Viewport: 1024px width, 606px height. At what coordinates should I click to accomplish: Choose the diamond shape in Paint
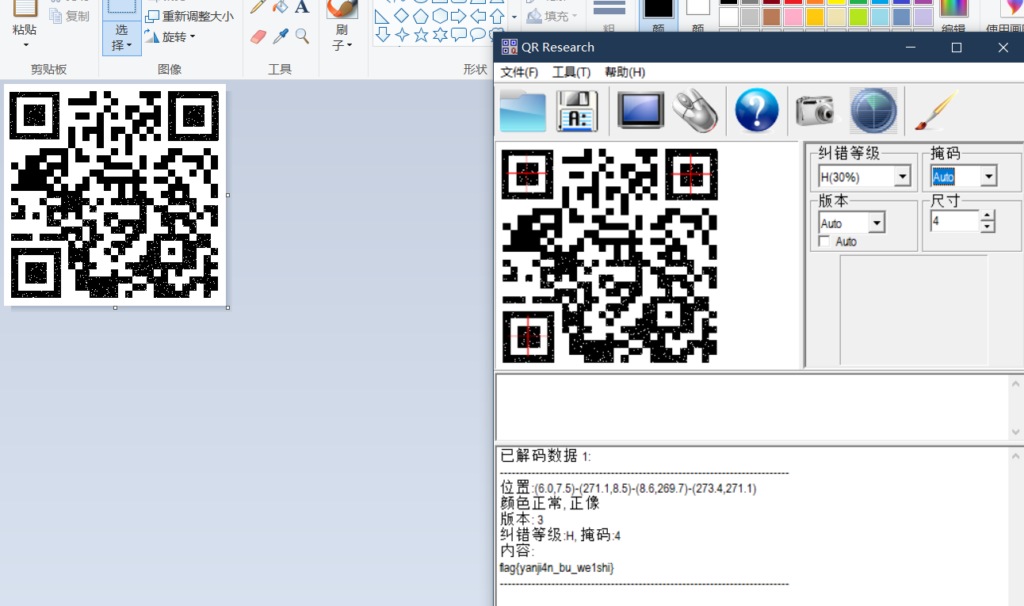(402, 16)
